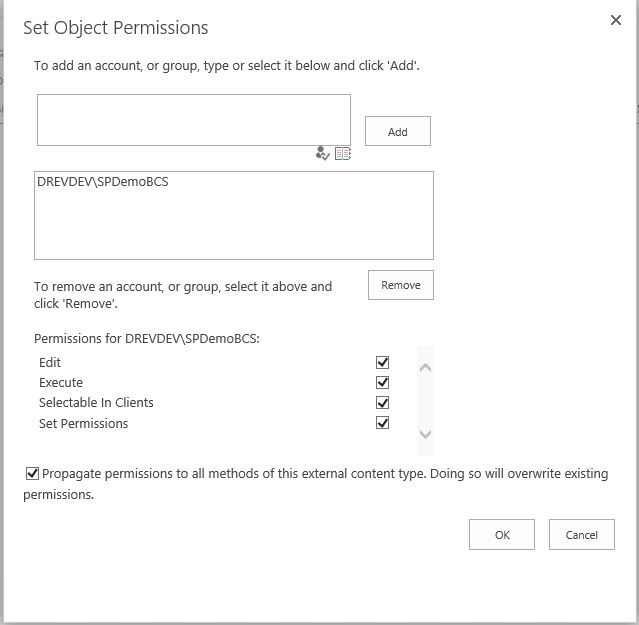Toggle the Selectable In Clients checkbox
The image size is (639, 625).
pos(382,403)
